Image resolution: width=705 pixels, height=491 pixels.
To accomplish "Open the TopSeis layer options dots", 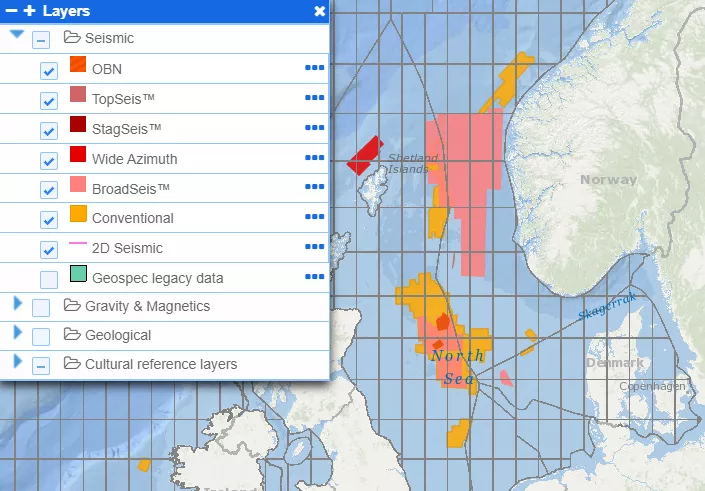I will pyautogui.click(x=314, y=98).
